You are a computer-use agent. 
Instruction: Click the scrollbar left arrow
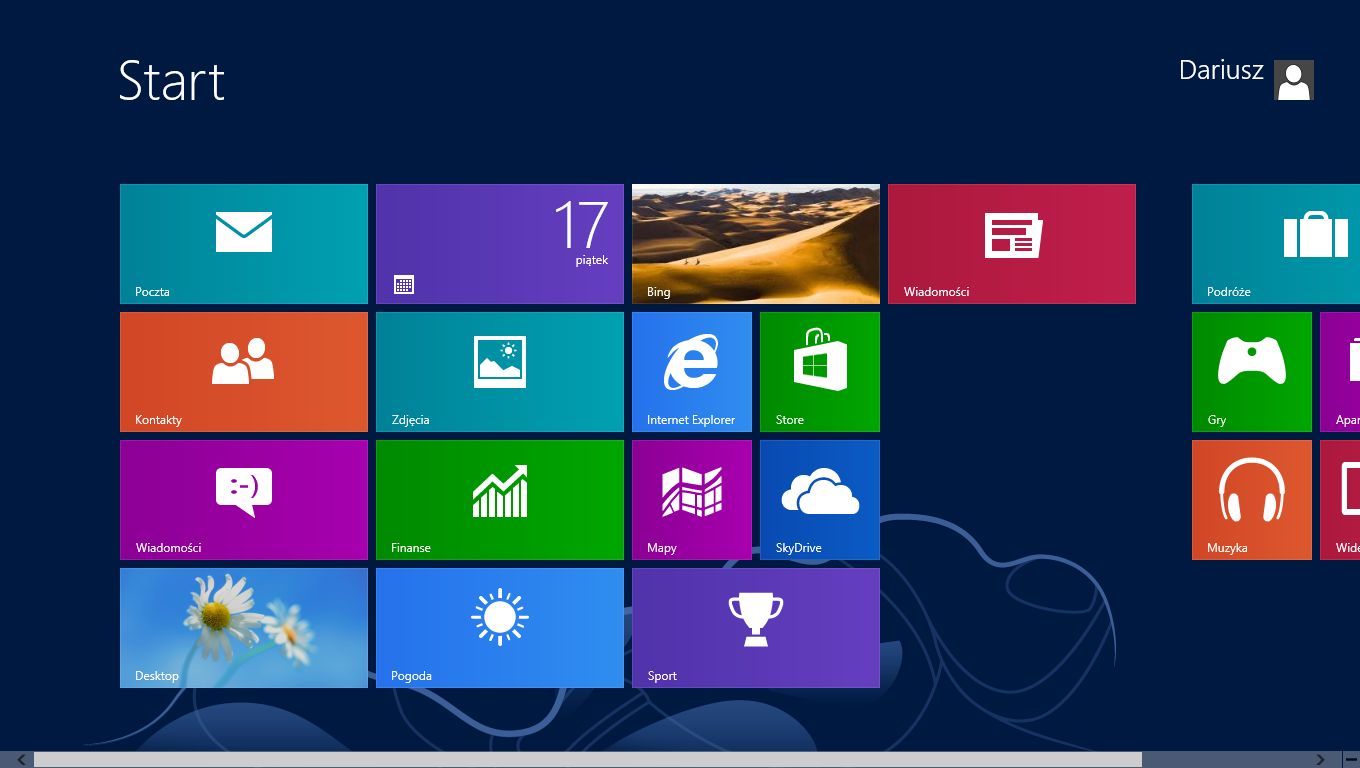[21, 760]
